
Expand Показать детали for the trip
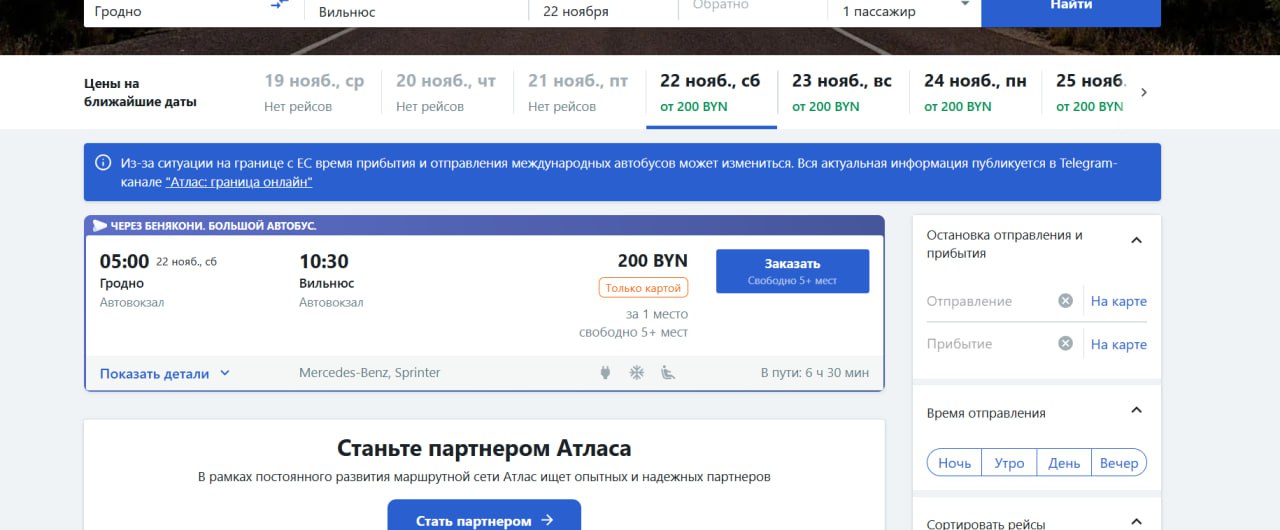point(165,373)
